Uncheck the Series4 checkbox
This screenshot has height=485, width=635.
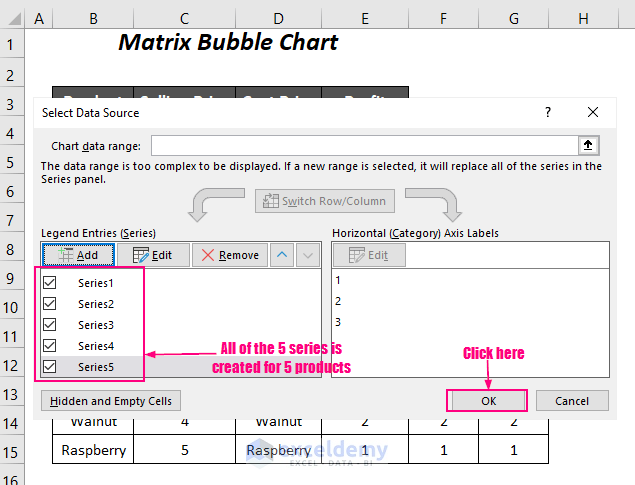tap(49, 346)
